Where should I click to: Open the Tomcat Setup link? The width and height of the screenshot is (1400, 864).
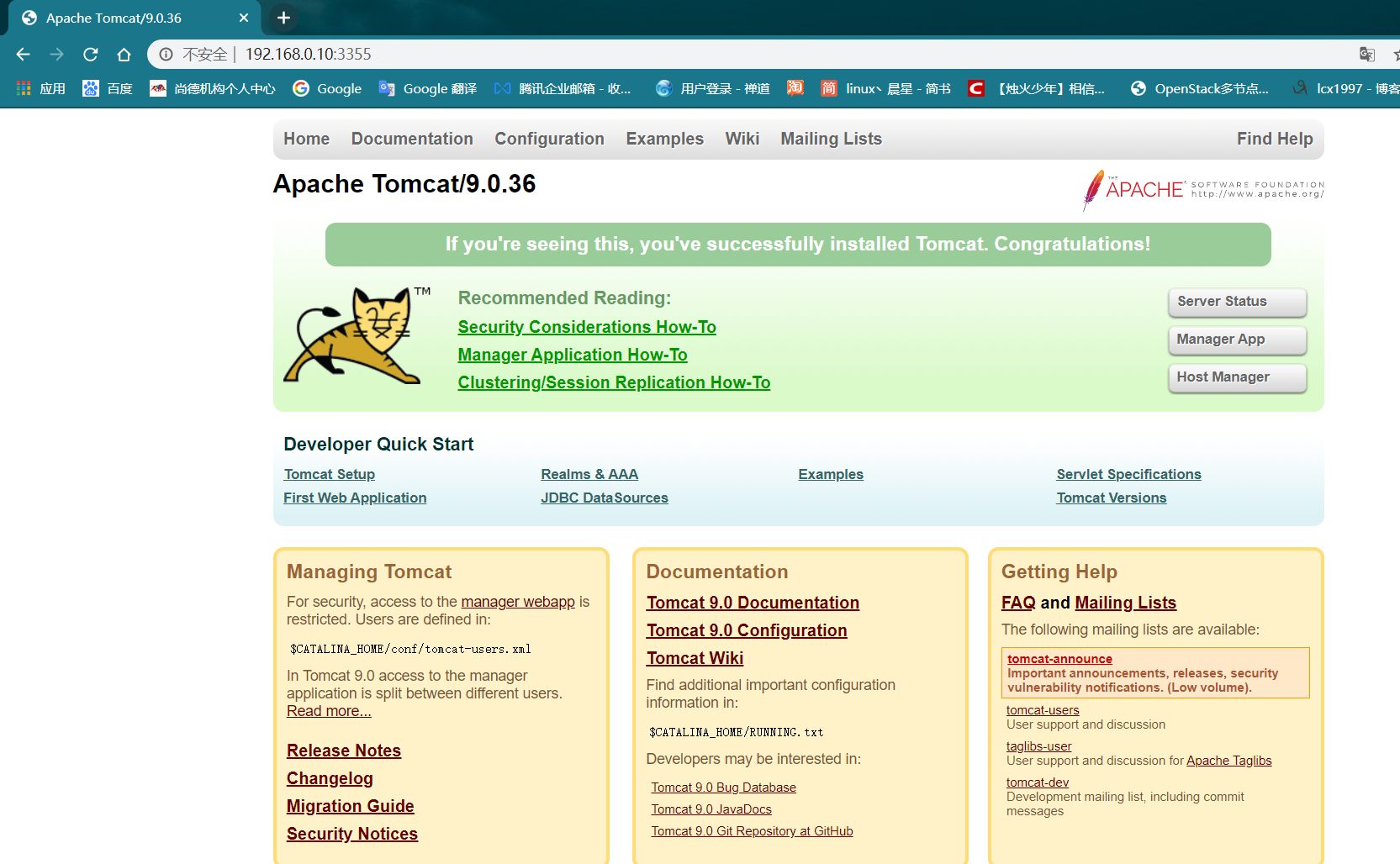(330, 474)
